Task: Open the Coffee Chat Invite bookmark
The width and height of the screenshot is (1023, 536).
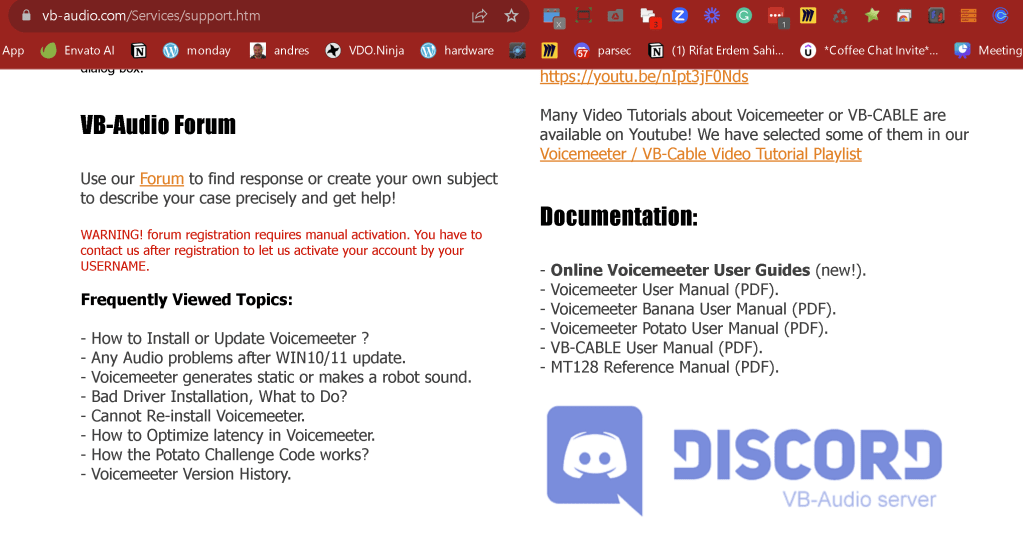Action: pos(869,50)
